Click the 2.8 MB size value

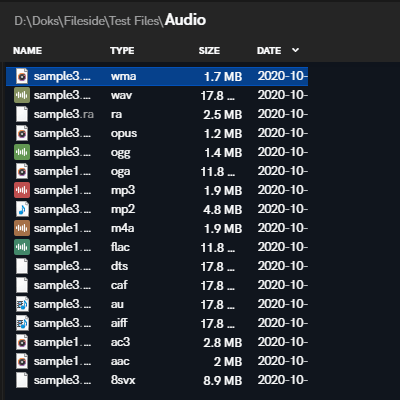pos(223,343)
